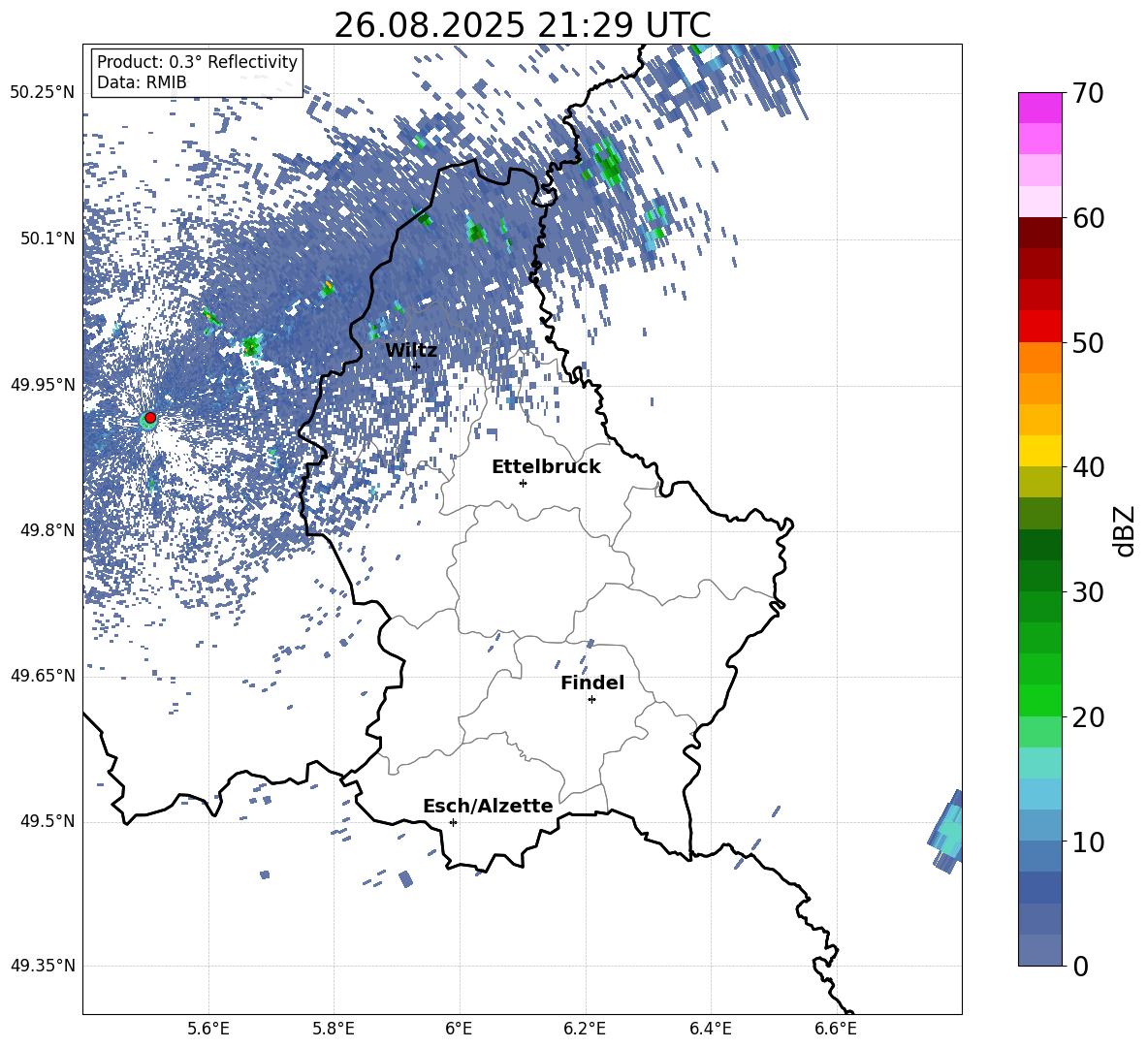Click the 6.2°E longitude label
The height and width of the screenshot is (1048, 1148).
click(x=585, y=1029)
